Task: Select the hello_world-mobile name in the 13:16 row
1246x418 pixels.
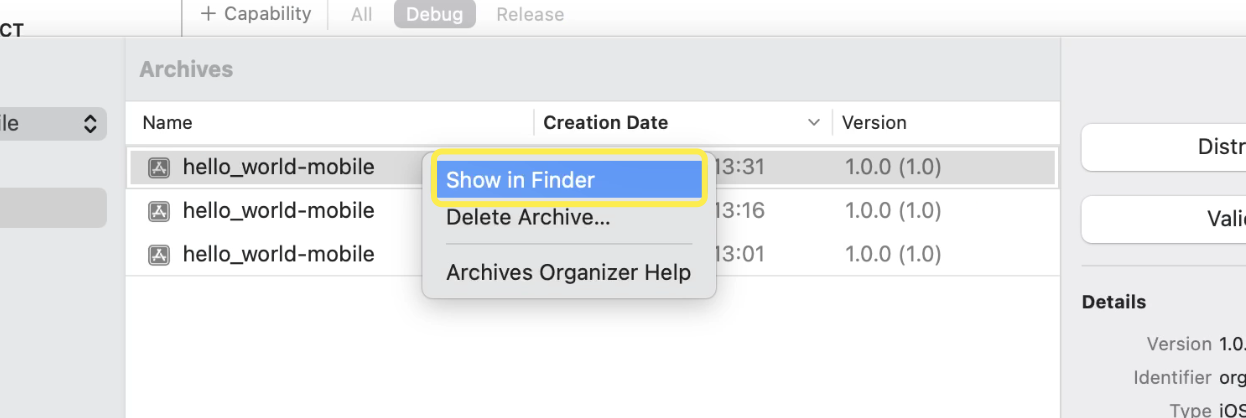Action: pos(278,211)
